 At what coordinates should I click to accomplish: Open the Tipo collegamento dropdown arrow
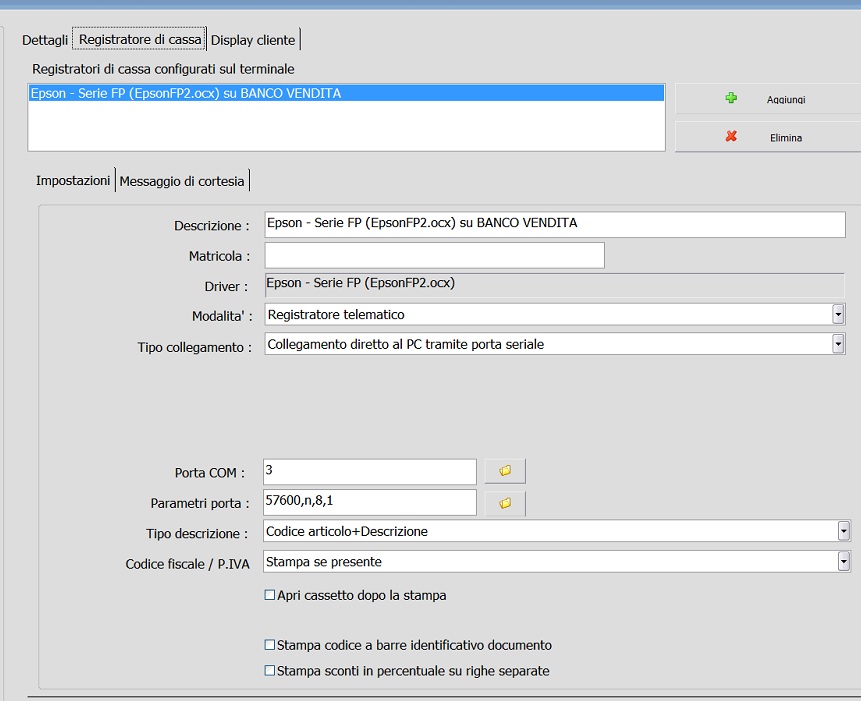838,344
